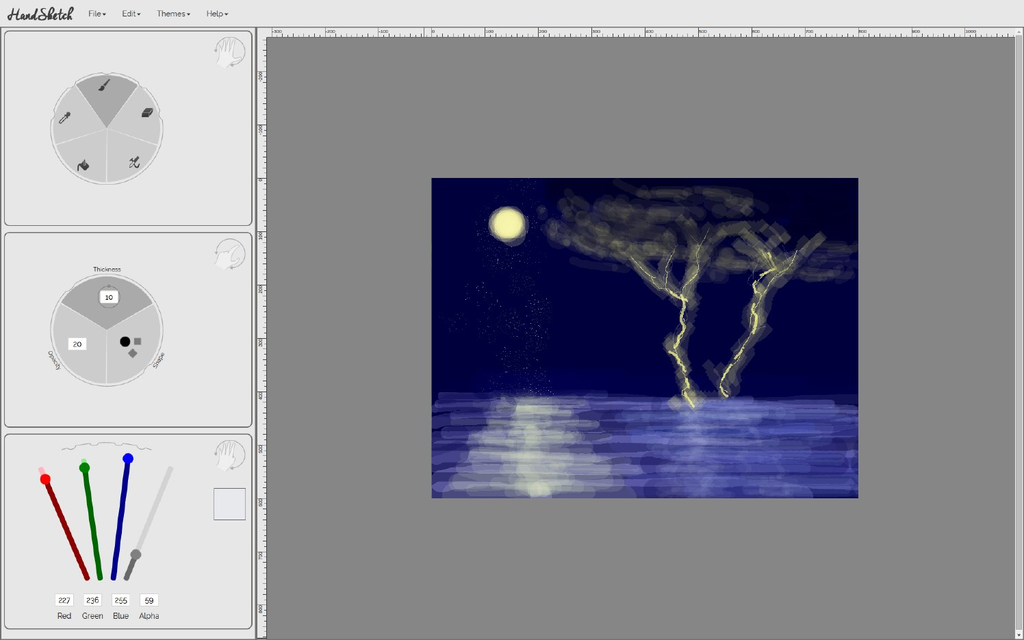Click the HandSketch logo
The image size is (1024, 640).
coord(40,12)
